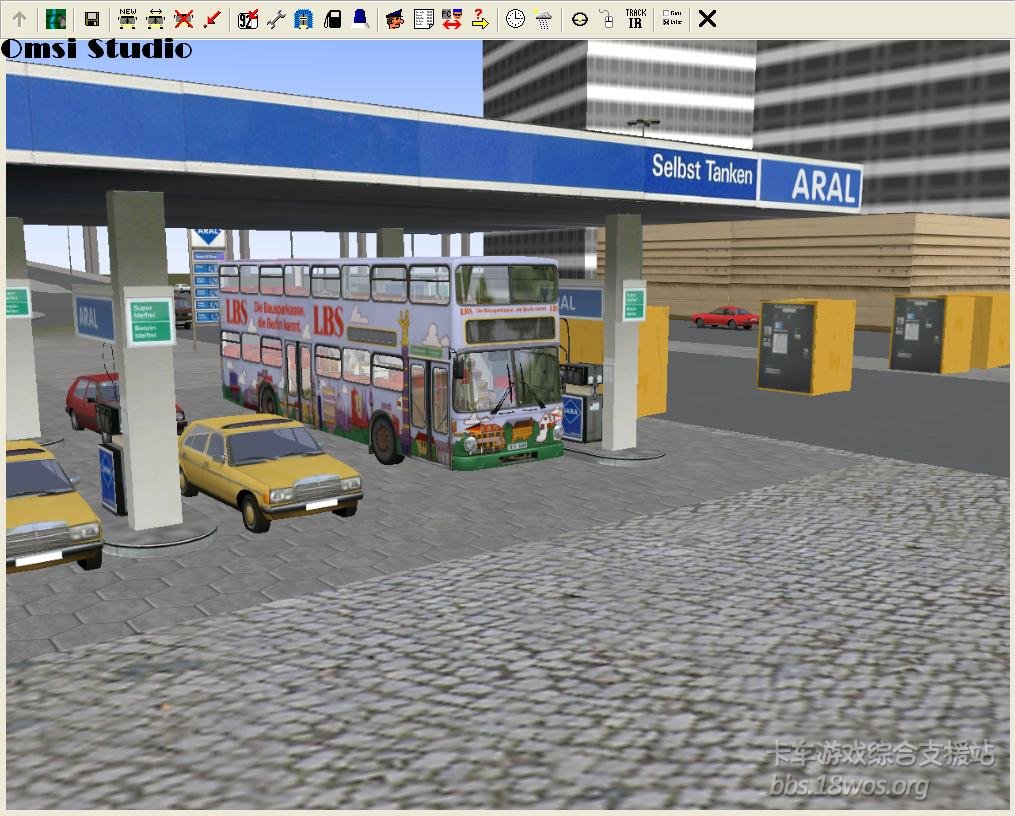Click the ARAL sign on canopy
This screenshot has height=816, width=1015.
[810, 185]
